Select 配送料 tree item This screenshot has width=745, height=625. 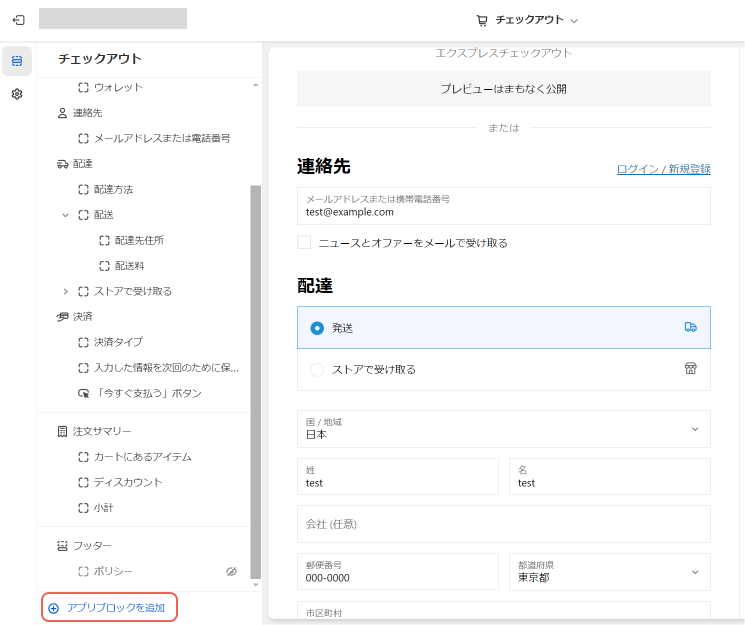(129, 266)
